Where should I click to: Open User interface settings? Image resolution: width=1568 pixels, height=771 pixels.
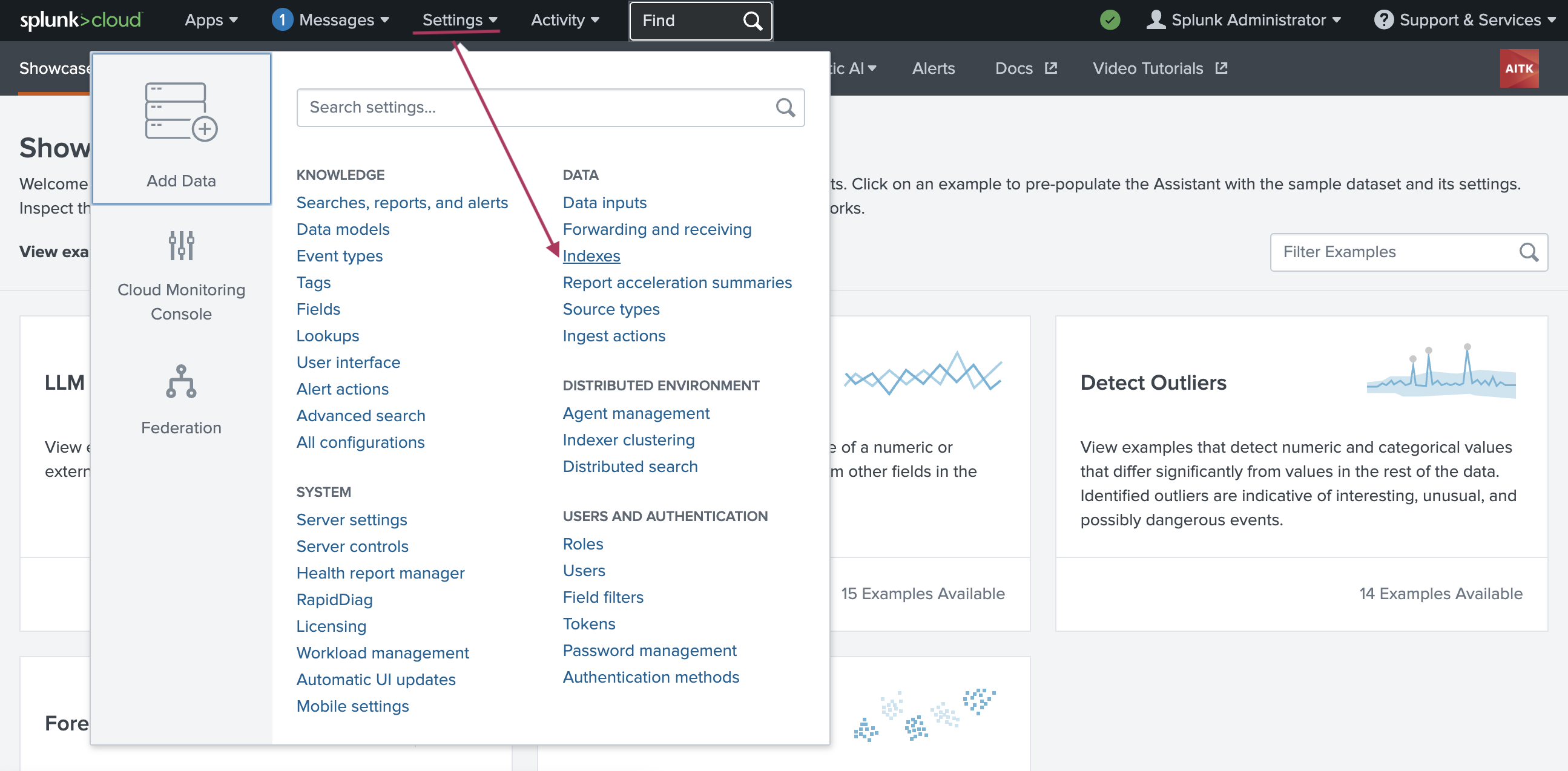tap(348, 363)
